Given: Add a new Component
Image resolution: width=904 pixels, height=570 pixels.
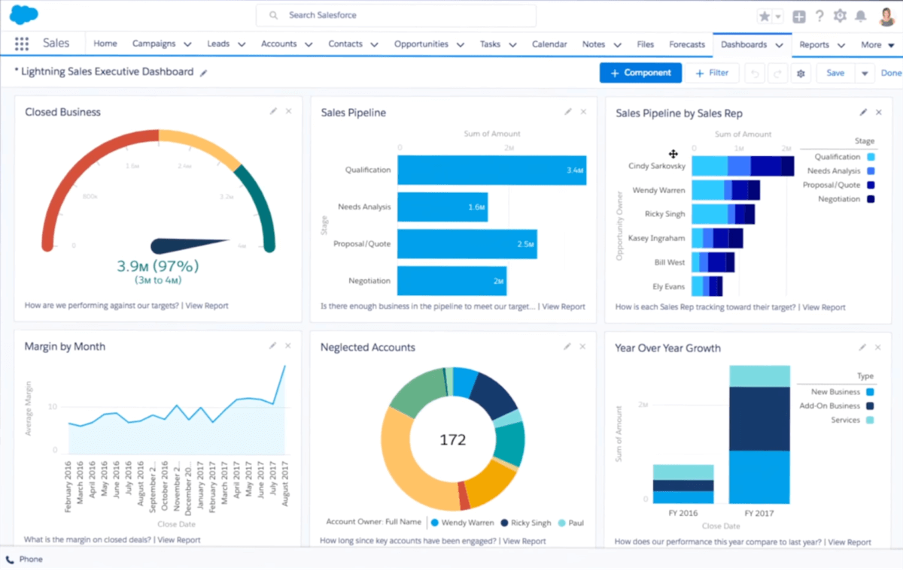Looking at the screenshot, I should (641, 73).
